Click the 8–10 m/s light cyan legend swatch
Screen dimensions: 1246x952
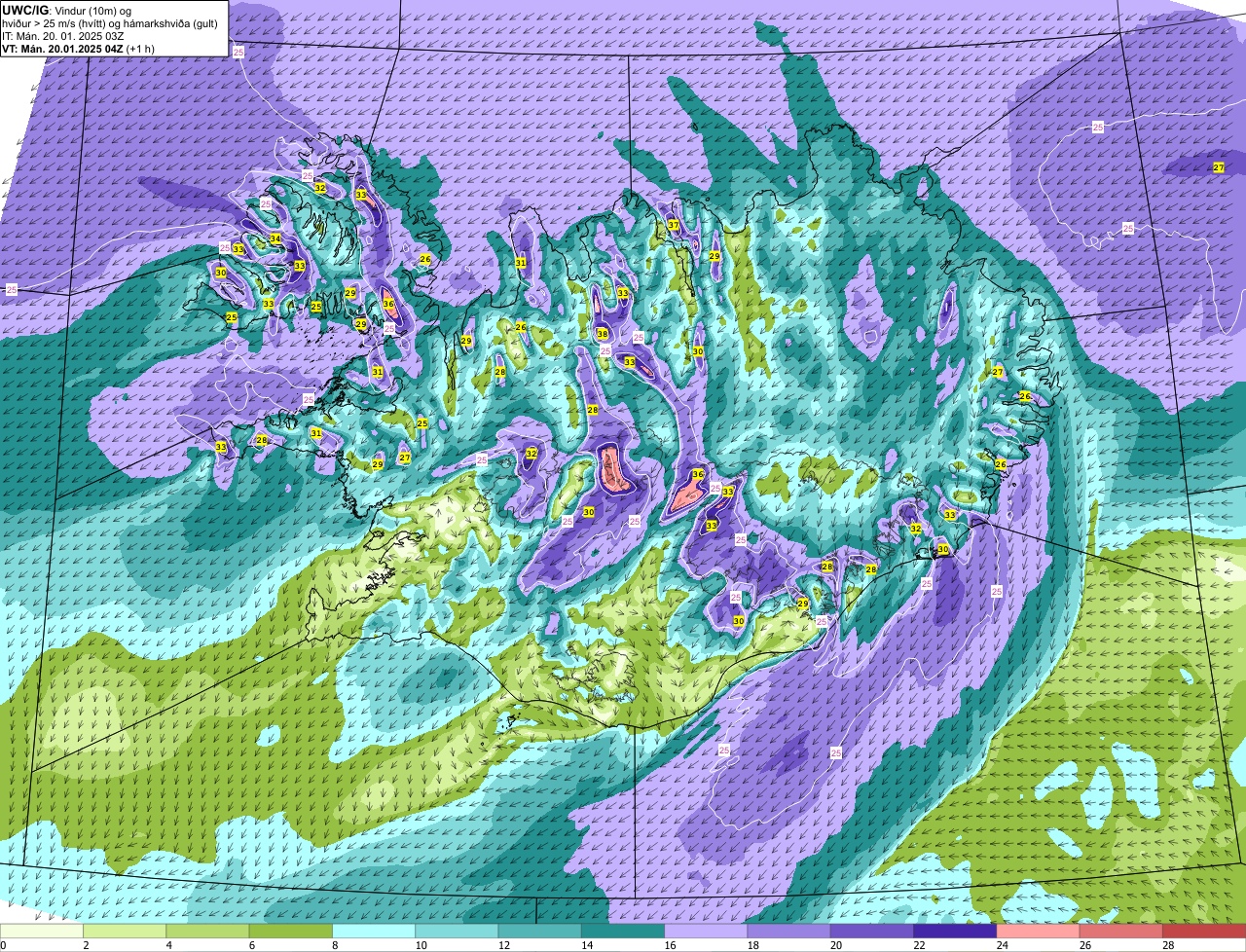(x=374, y=932)
